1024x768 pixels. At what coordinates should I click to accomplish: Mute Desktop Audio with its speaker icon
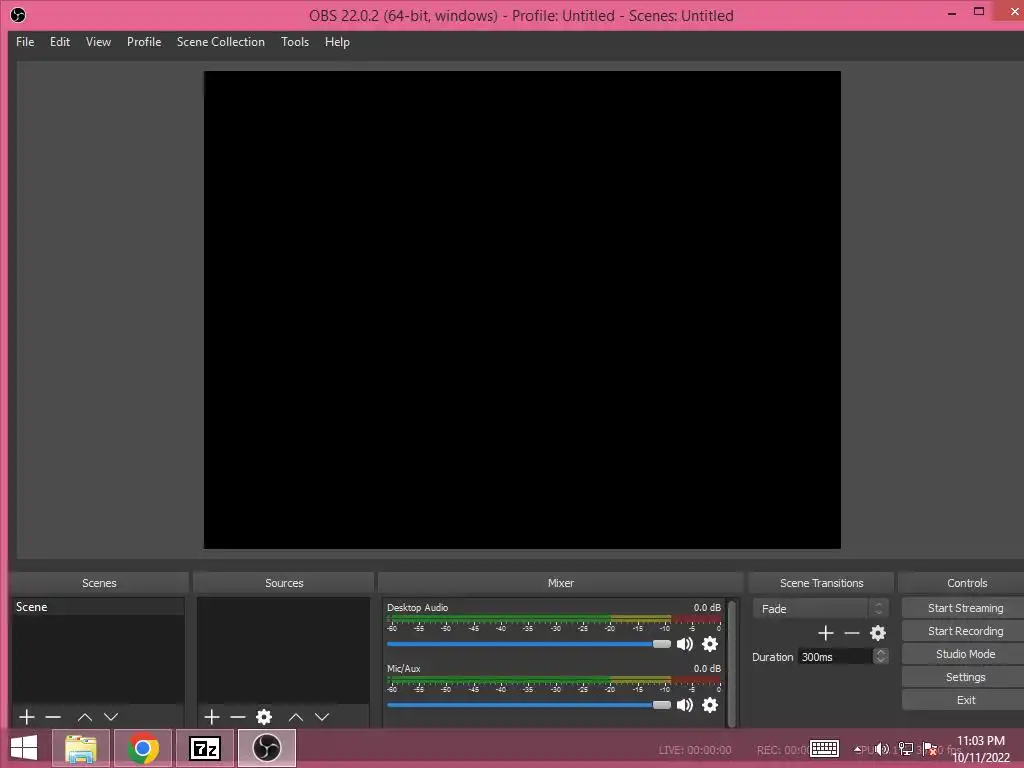[684, 645]
